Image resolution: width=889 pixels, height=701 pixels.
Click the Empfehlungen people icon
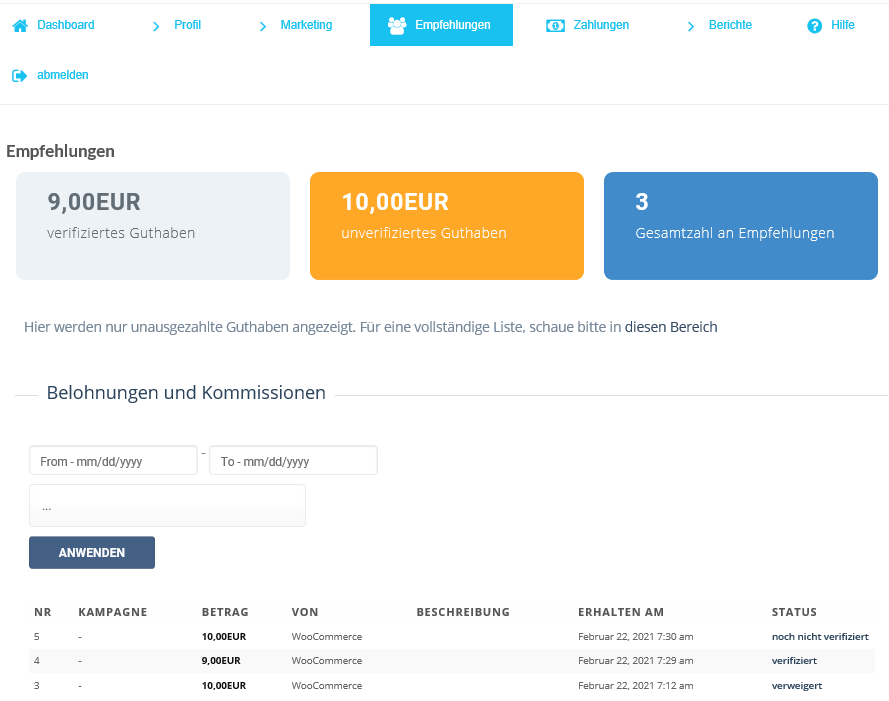point(397,26)
